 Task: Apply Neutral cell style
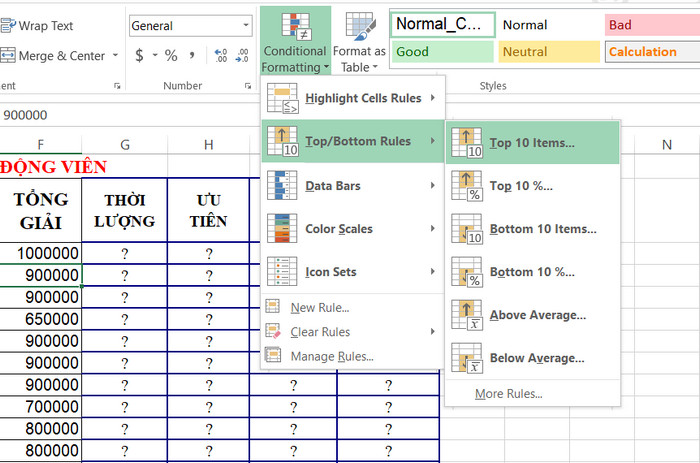(549, 51)
